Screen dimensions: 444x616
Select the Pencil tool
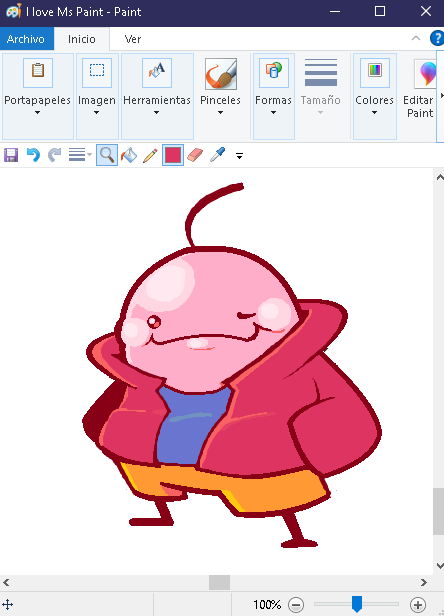tap(150, 155)
